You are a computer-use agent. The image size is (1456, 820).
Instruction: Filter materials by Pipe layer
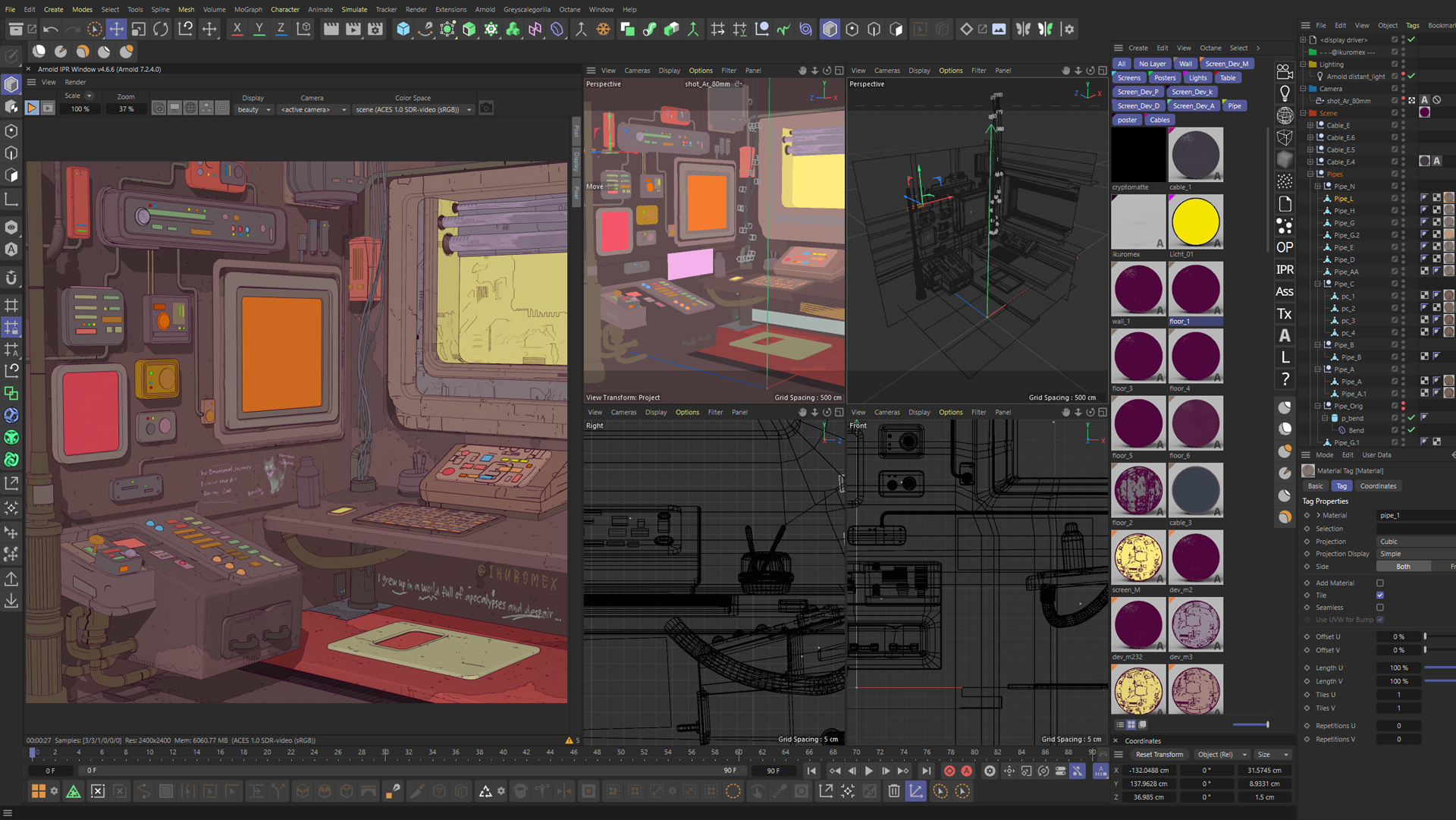coord(1235,105)
